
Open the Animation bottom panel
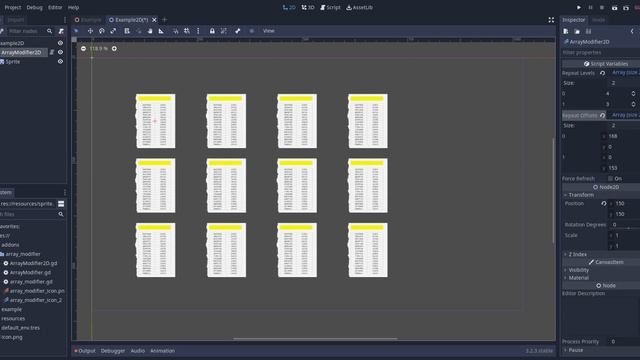(x=162, y=351)
